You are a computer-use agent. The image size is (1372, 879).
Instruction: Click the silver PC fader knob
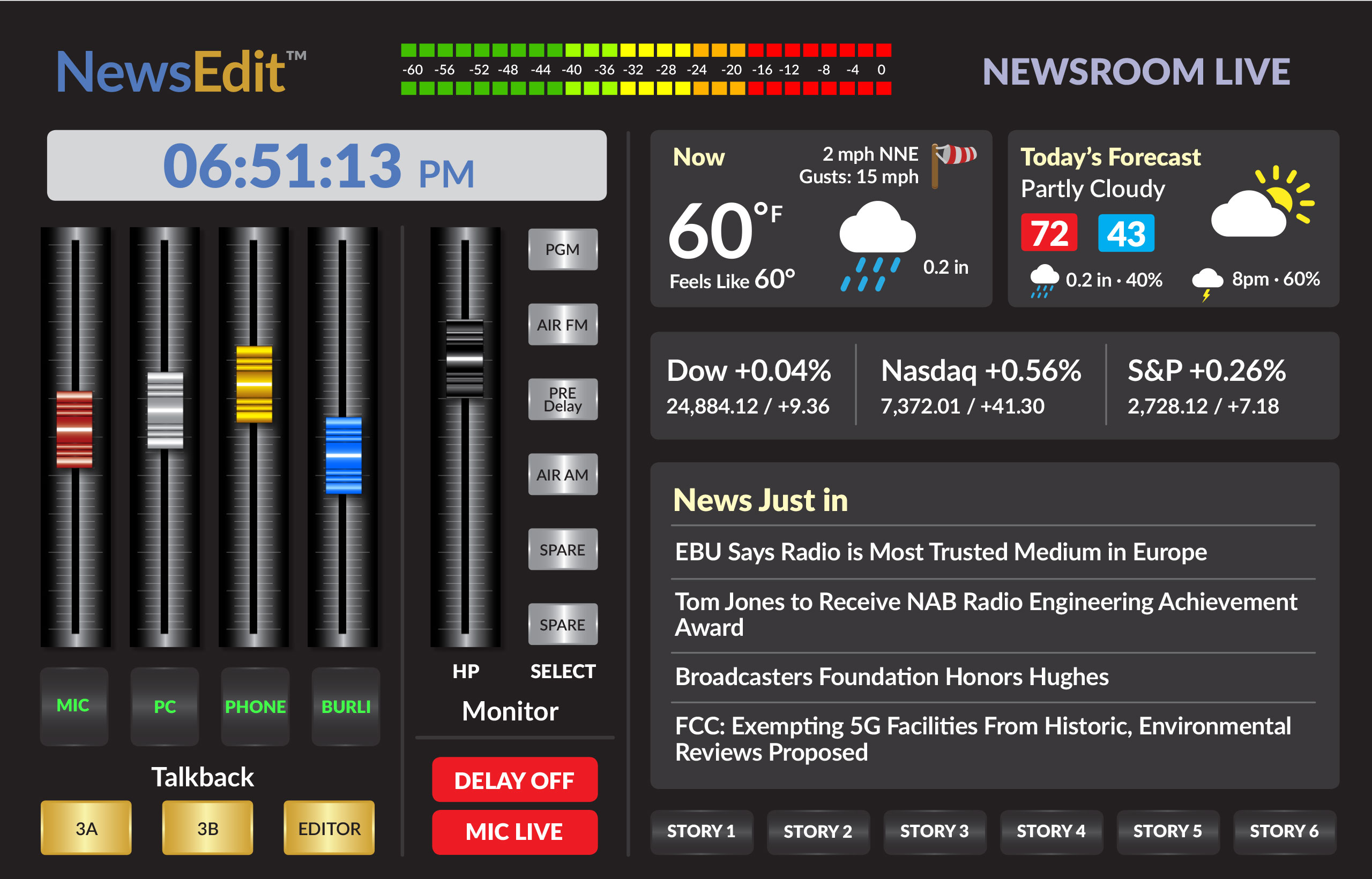point(165,410)
